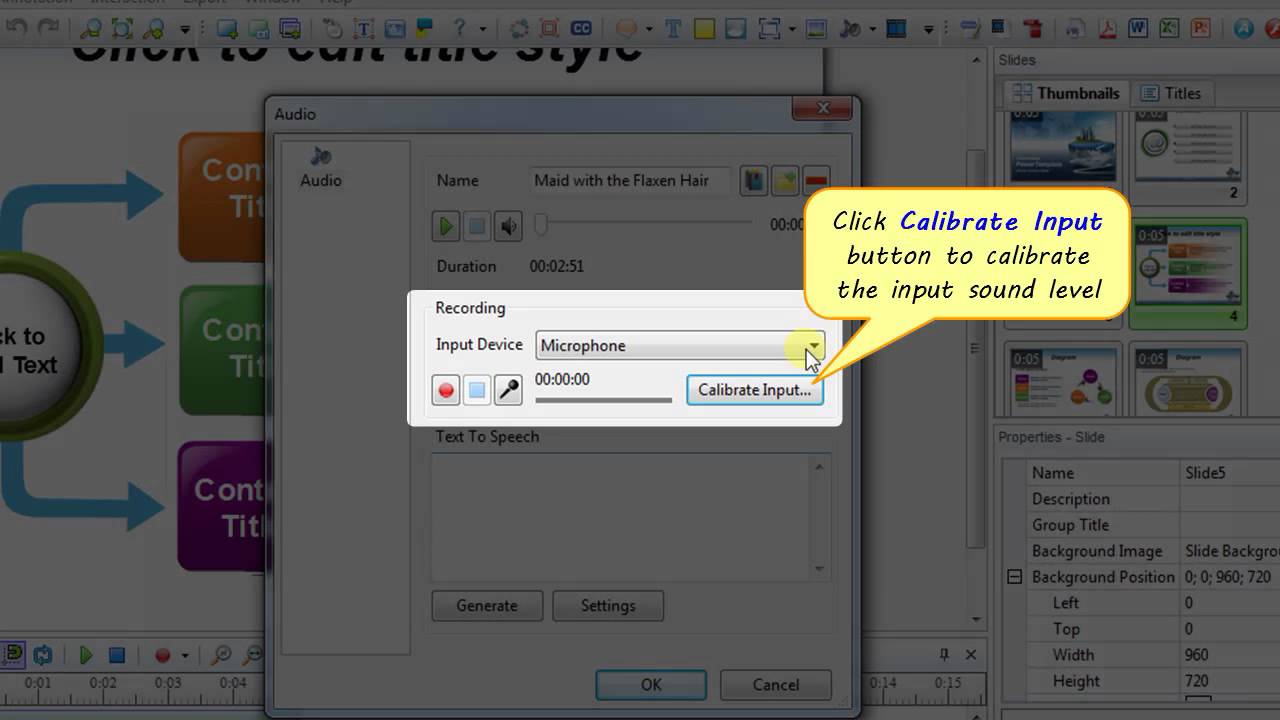Click the Generate button
The height and width of the screenshot is (720, 1280).
487,605
